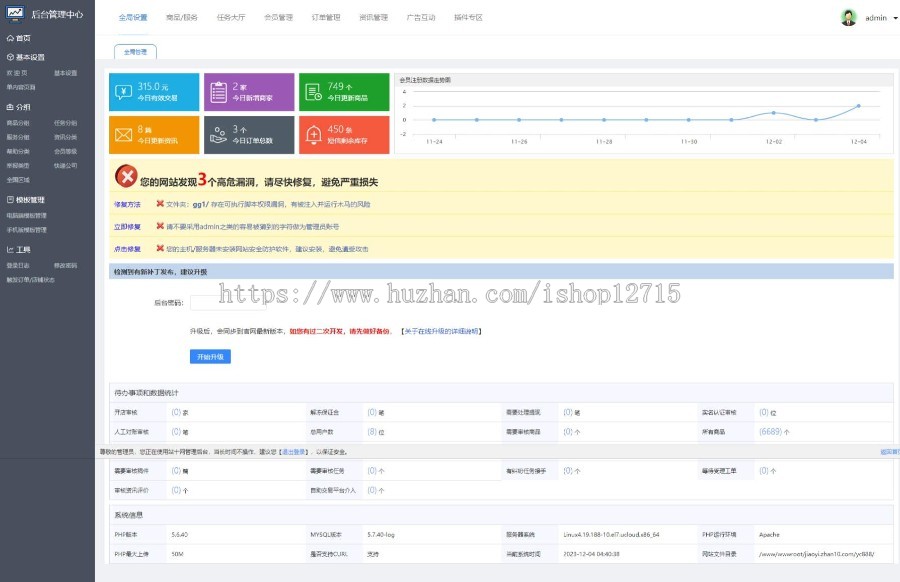Open the 关于在线升级的详细说明 link

440,330
